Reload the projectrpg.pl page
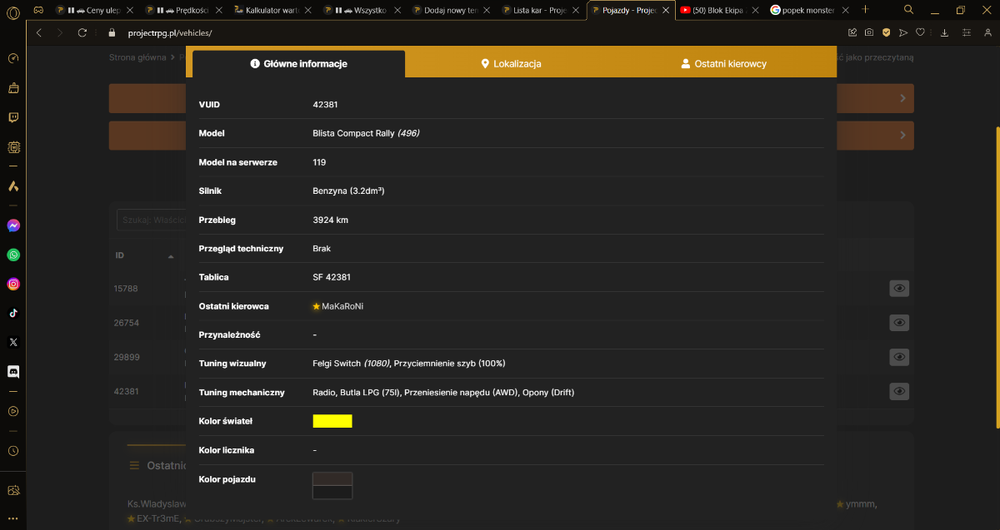1000x530 pixels. point(82,33)
